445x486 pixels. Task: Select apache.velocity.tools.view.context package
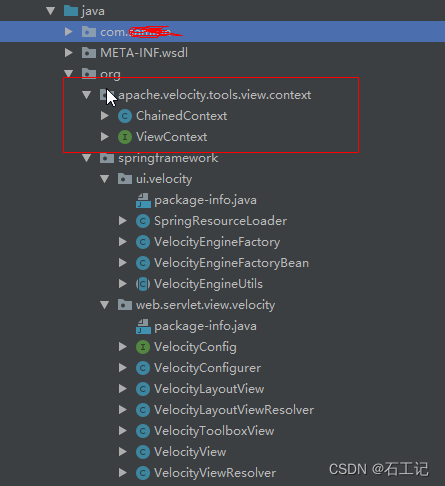215,95
